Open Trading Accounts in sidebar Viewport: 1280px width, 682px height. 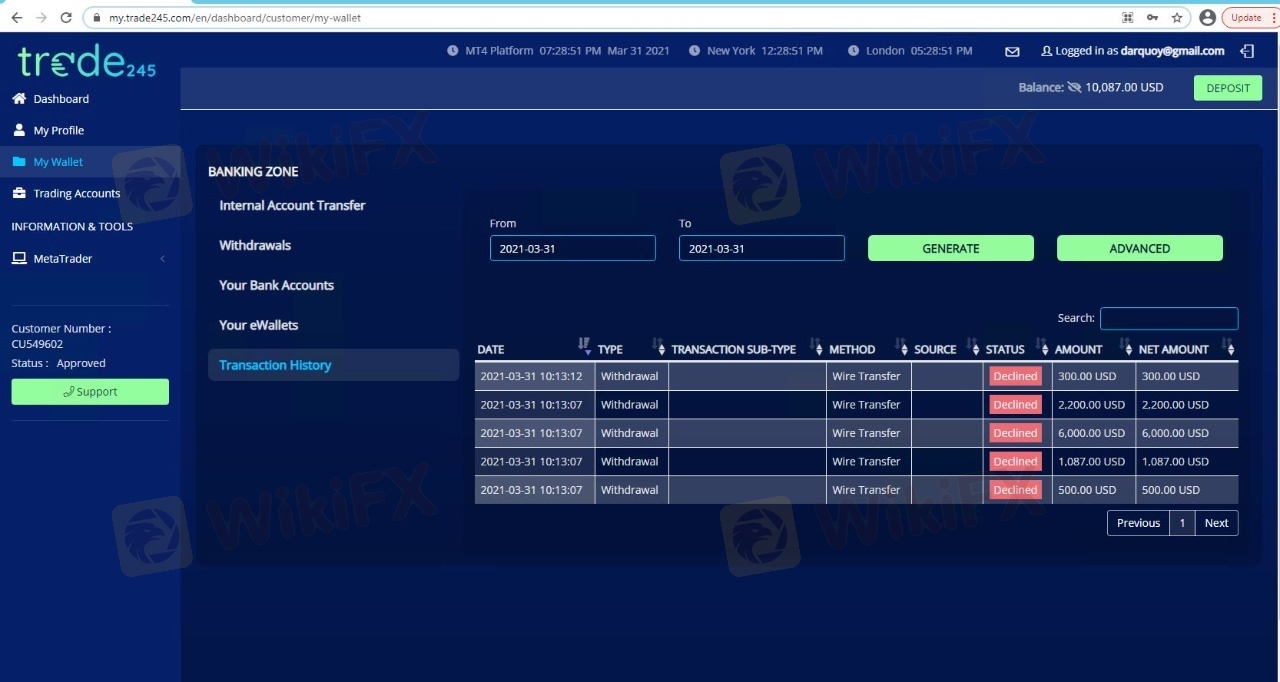tap(76, 194)
